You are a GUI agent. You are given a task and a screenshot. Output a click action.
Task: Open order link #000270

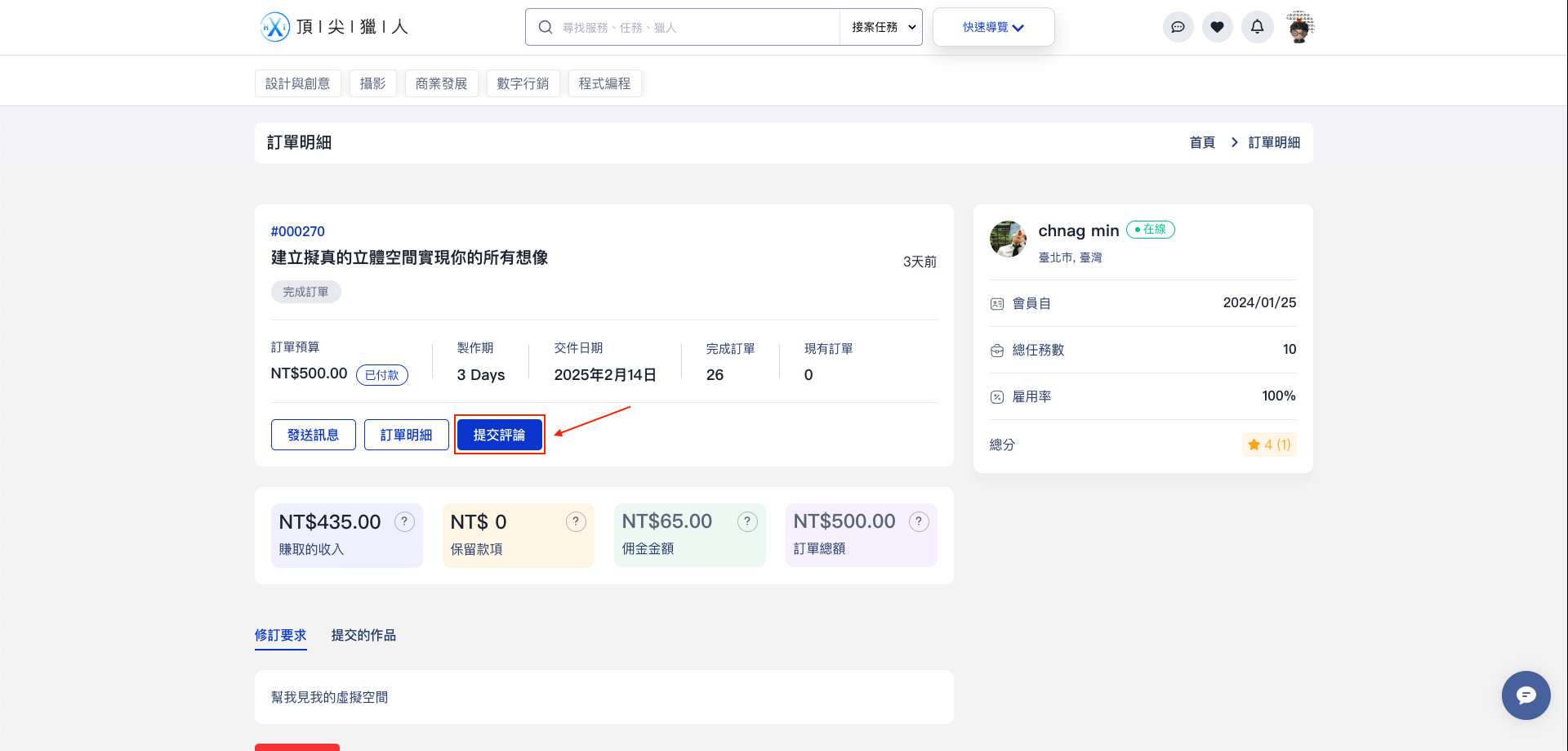pyautogui.click(x=297, y=231)
